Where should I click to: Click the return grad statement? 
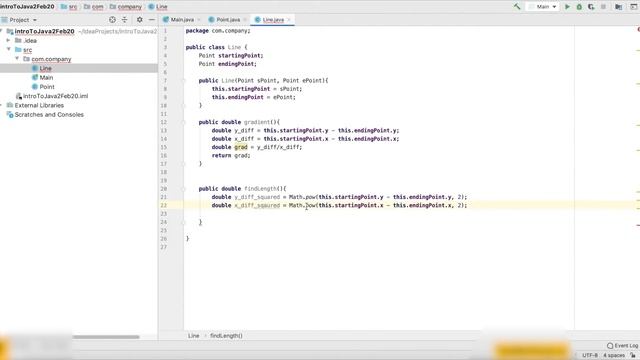point(231,156)
